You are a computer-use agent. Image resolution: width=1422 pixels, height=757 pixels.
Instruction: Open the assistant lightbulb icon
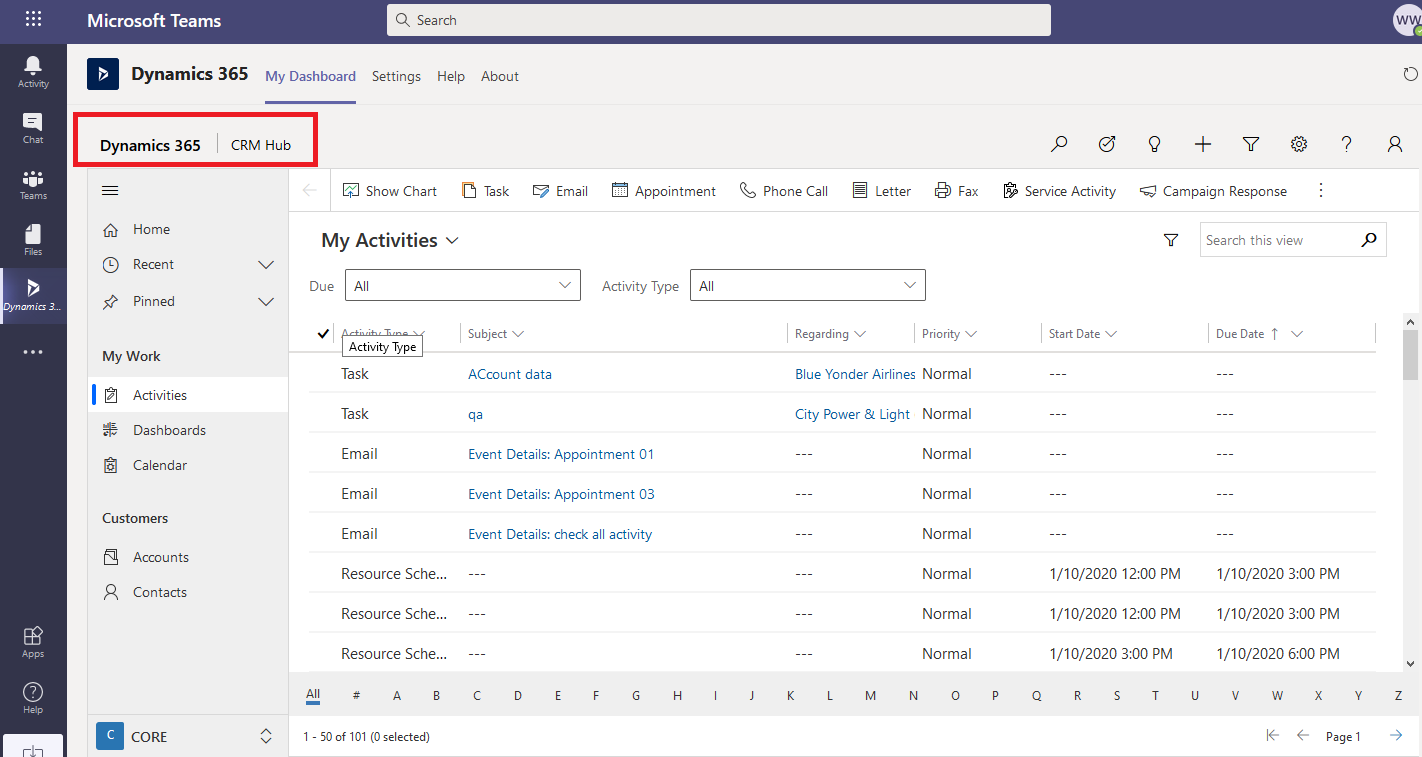point(1155,144)
